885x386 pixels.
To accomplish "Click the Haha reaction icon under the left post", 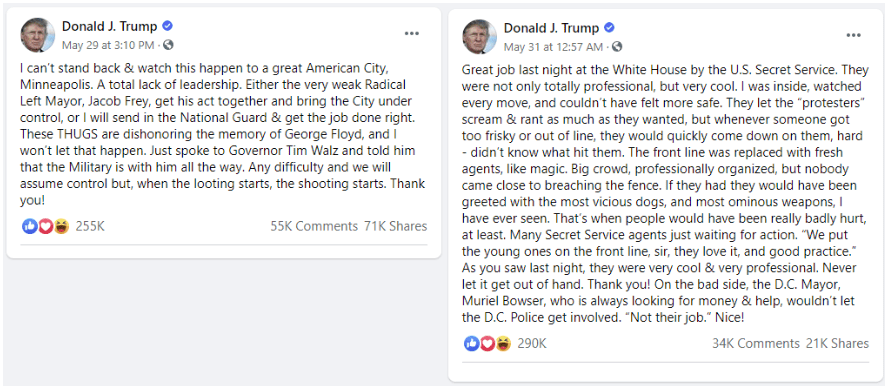I will pyautogui.click(x=62, y=226).
